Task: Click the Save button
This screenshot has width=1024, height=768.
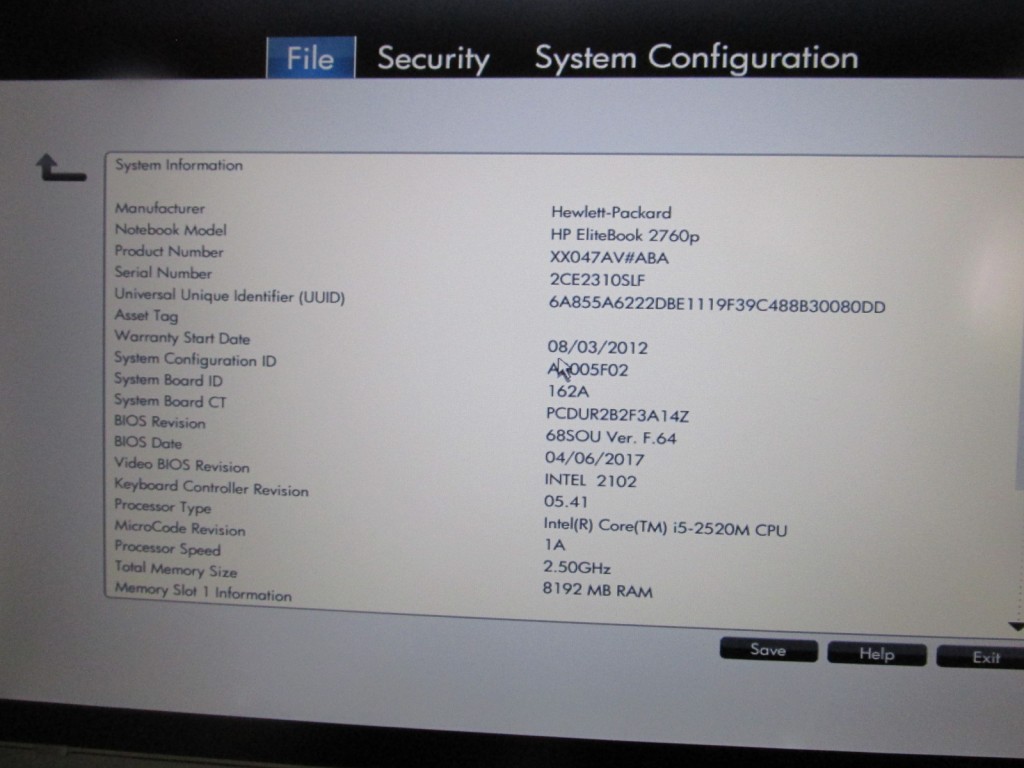Action: coord(768,650)
